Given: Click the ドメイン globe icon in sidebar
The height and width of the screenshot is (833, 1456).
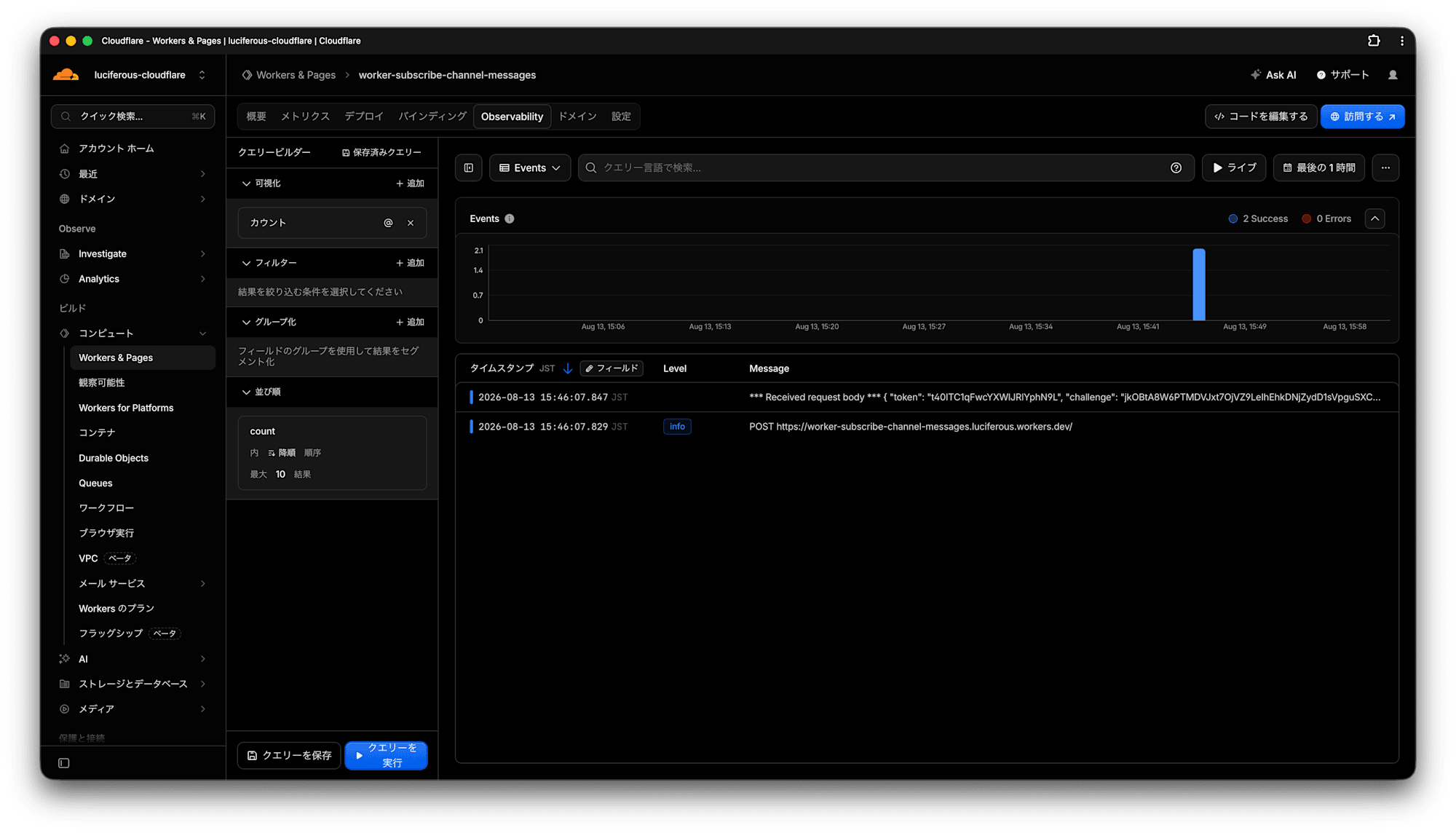Looking at the screenshot, I should coord(65,199).
